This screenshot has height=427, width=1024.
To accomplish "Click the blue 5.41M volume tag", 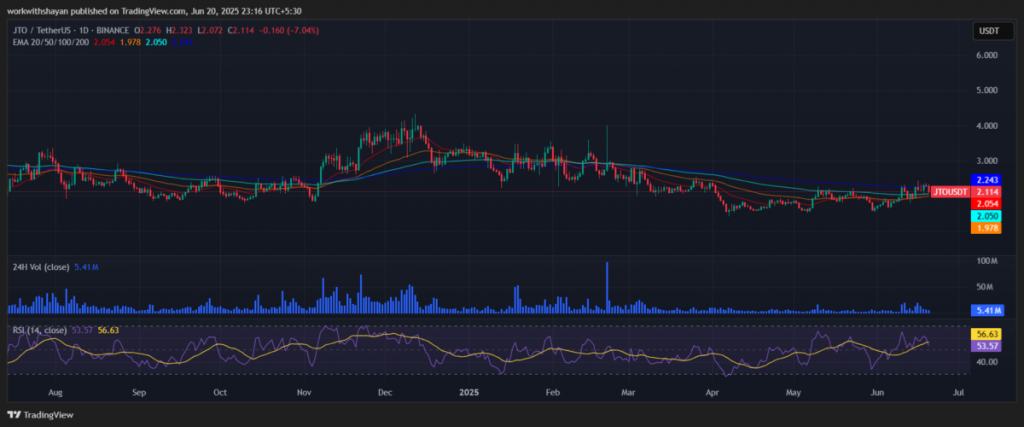I will (987, 311).
